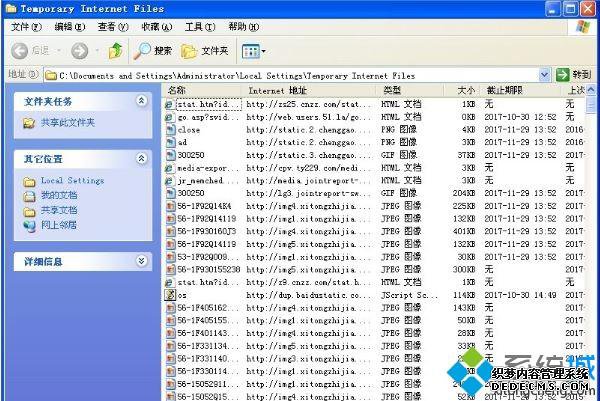Select the 56-1F331134 JPEG icon

point(170,346)
